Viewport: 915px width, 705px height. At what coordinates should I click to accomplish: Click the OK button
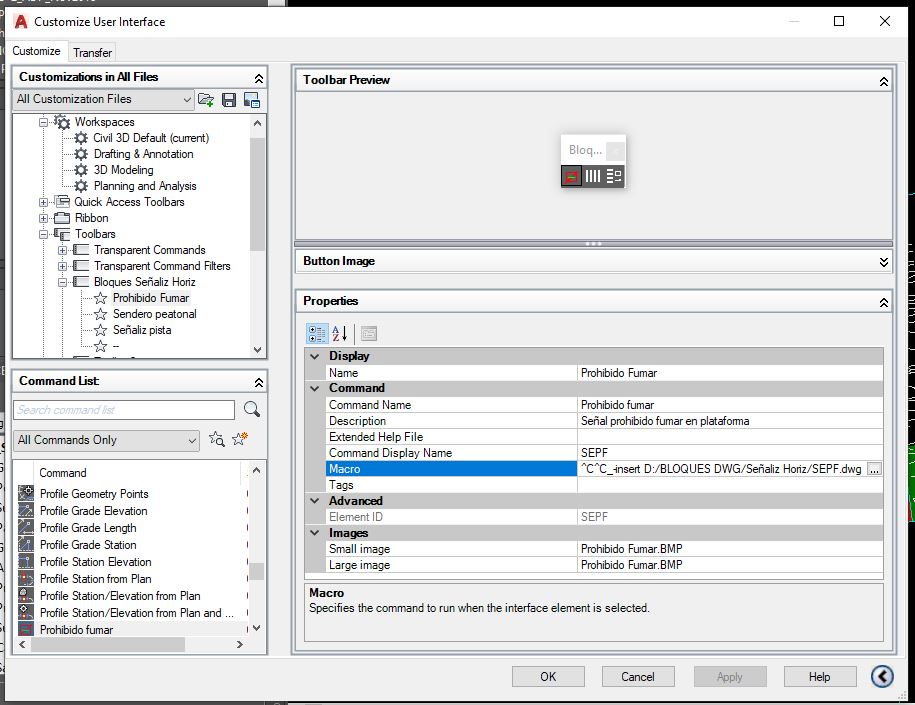coord(548,676)
